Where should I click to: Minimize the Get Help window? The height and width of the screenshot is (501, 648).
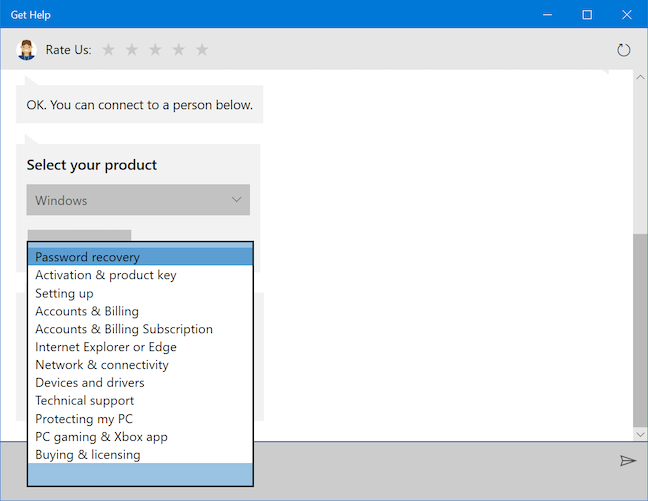[x=548, y=15]
